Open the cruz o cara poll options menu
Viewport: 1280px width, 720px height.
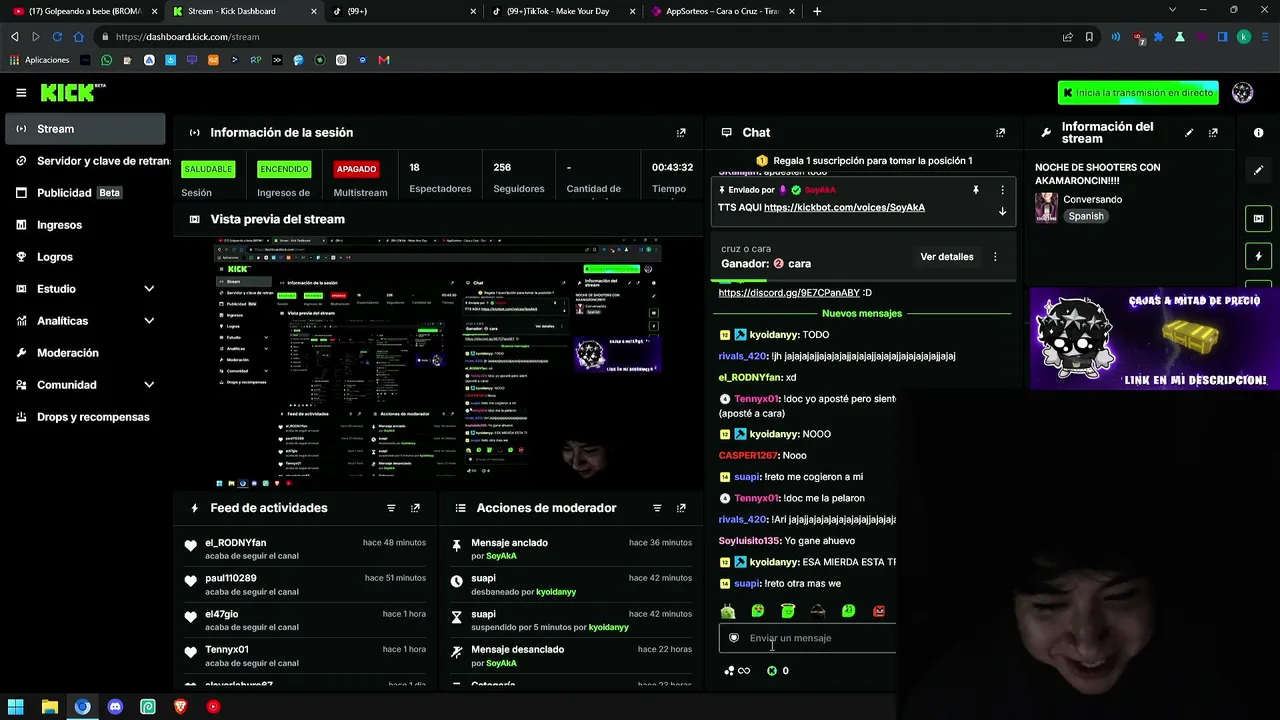coord(995,257)
